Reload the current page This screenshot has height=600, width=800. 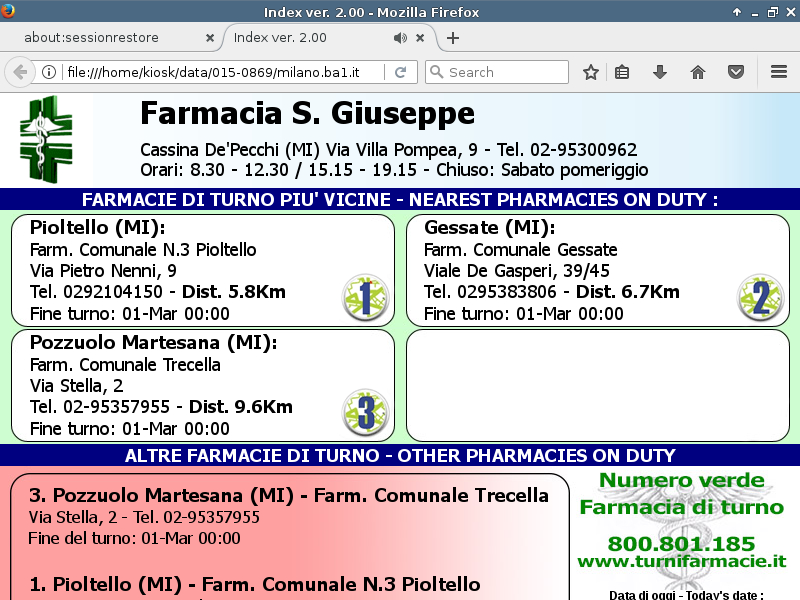(400, 72)
